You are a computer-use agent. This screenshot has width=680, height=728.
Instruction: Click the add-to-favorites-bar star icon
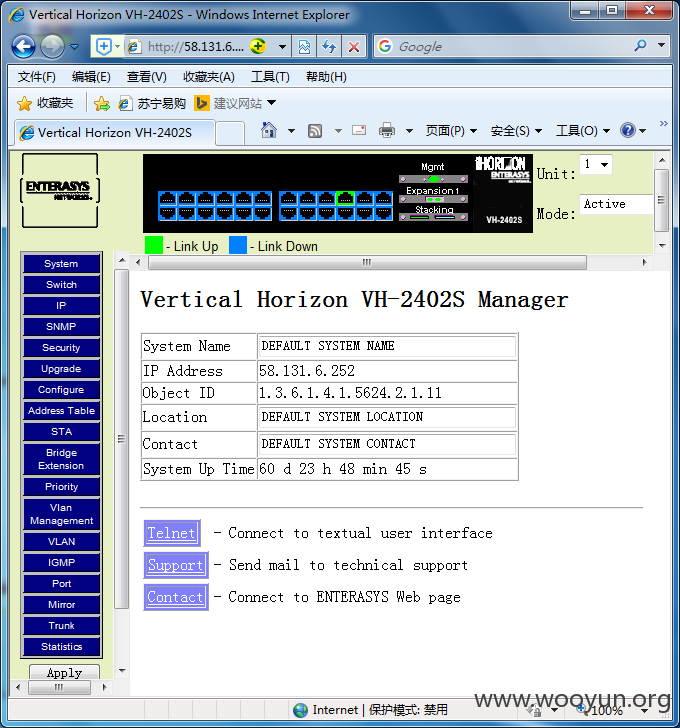click(x=101, y=103)
